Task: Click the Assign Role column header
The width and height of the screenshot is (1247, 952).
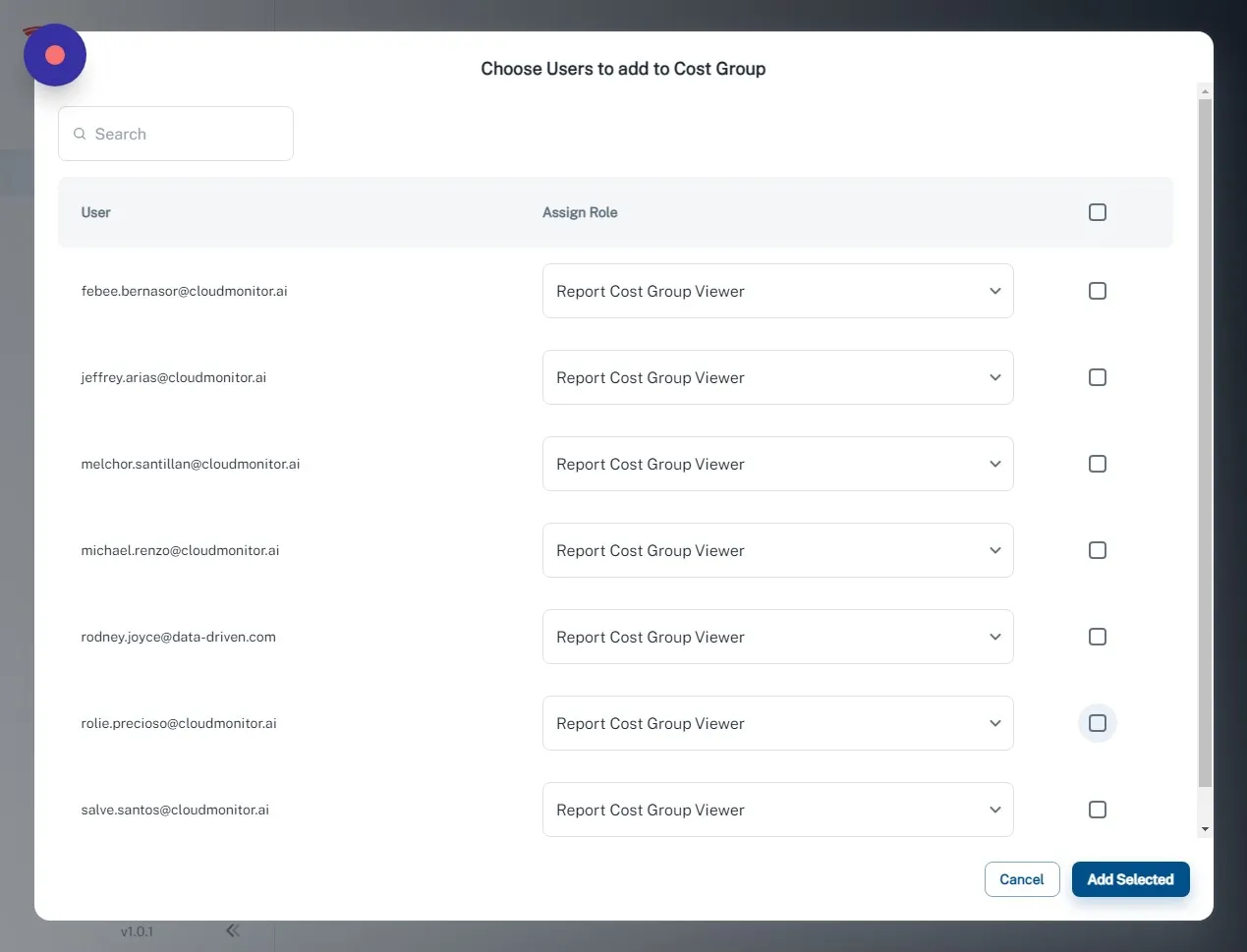Action: [x=580, y=212]
